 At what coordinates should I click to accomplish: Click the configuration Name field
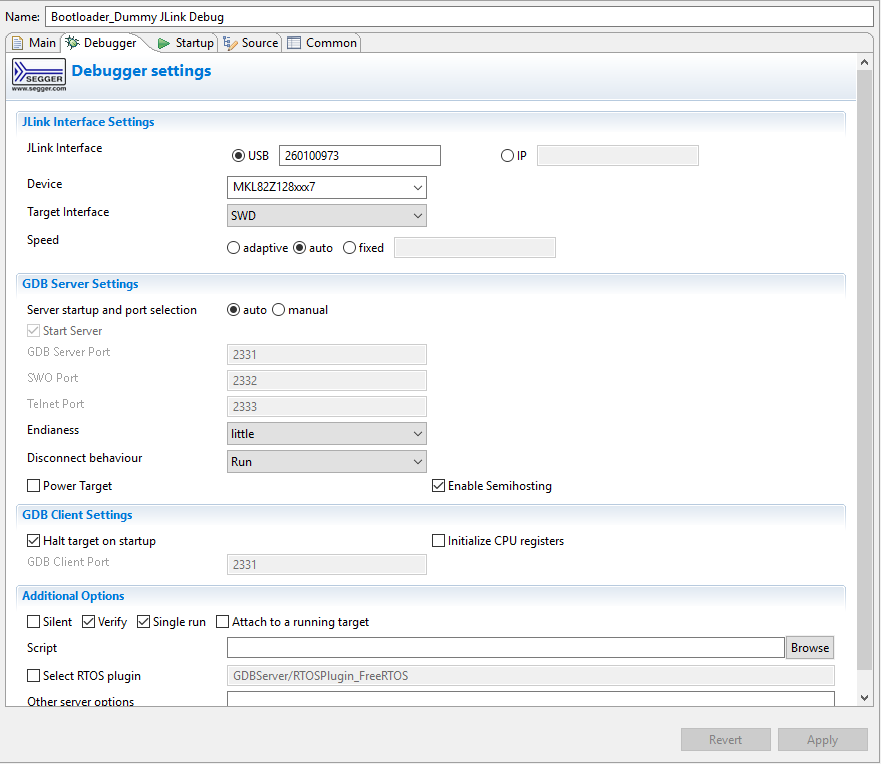(459, 17)
